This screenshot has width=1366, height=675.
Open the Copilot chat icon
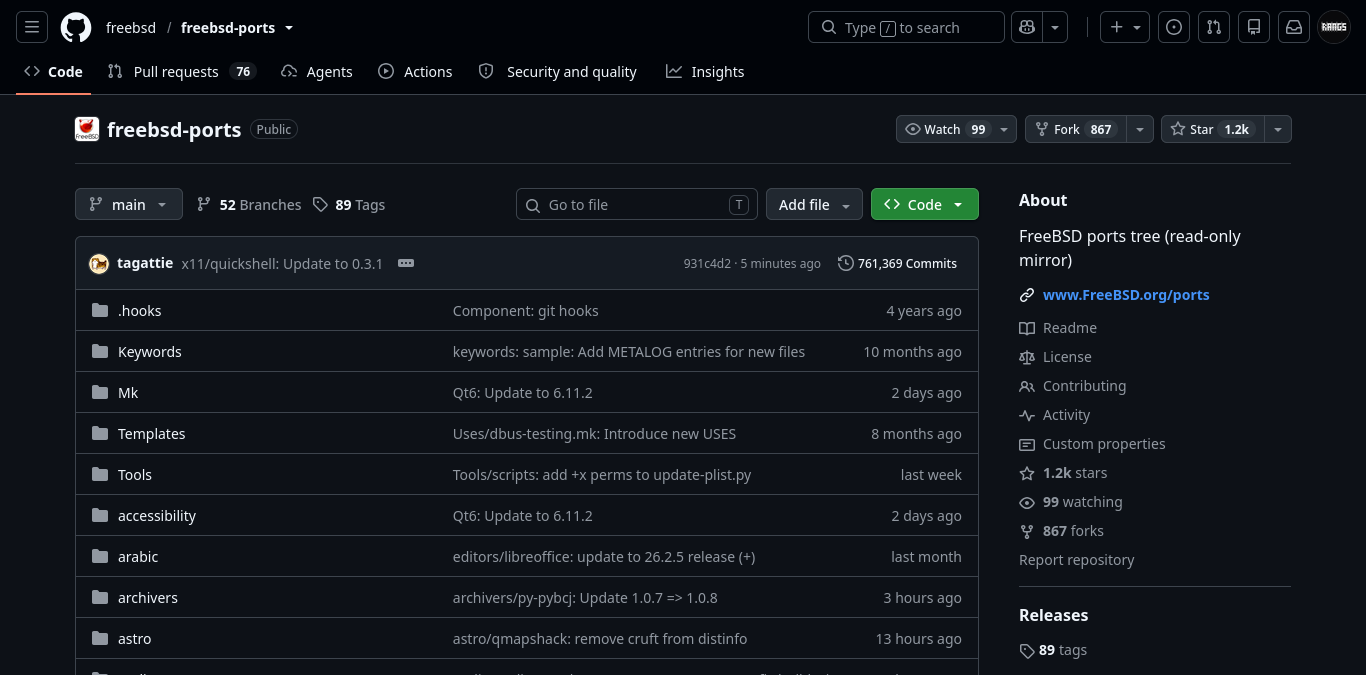tap(1026, 27)
